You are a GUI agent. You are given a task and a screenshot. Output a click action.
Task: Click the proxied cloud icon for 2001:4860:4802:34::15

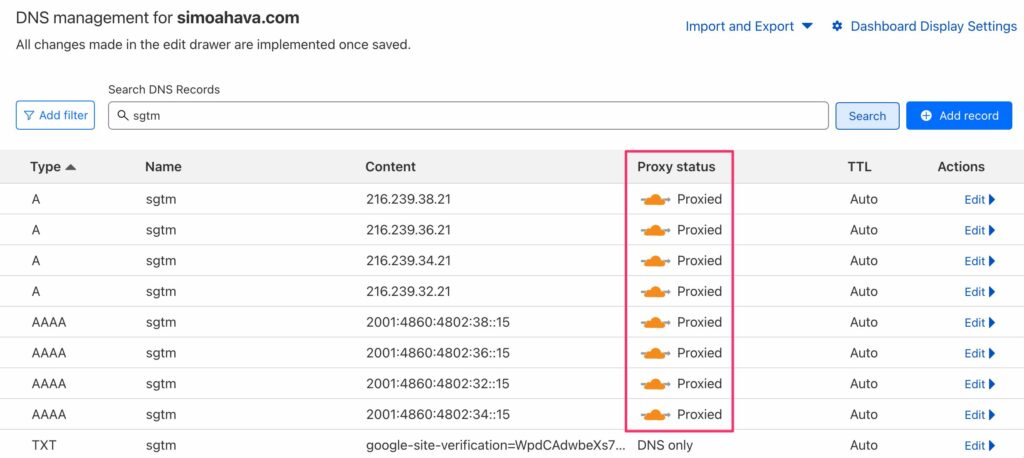(655, 415)
